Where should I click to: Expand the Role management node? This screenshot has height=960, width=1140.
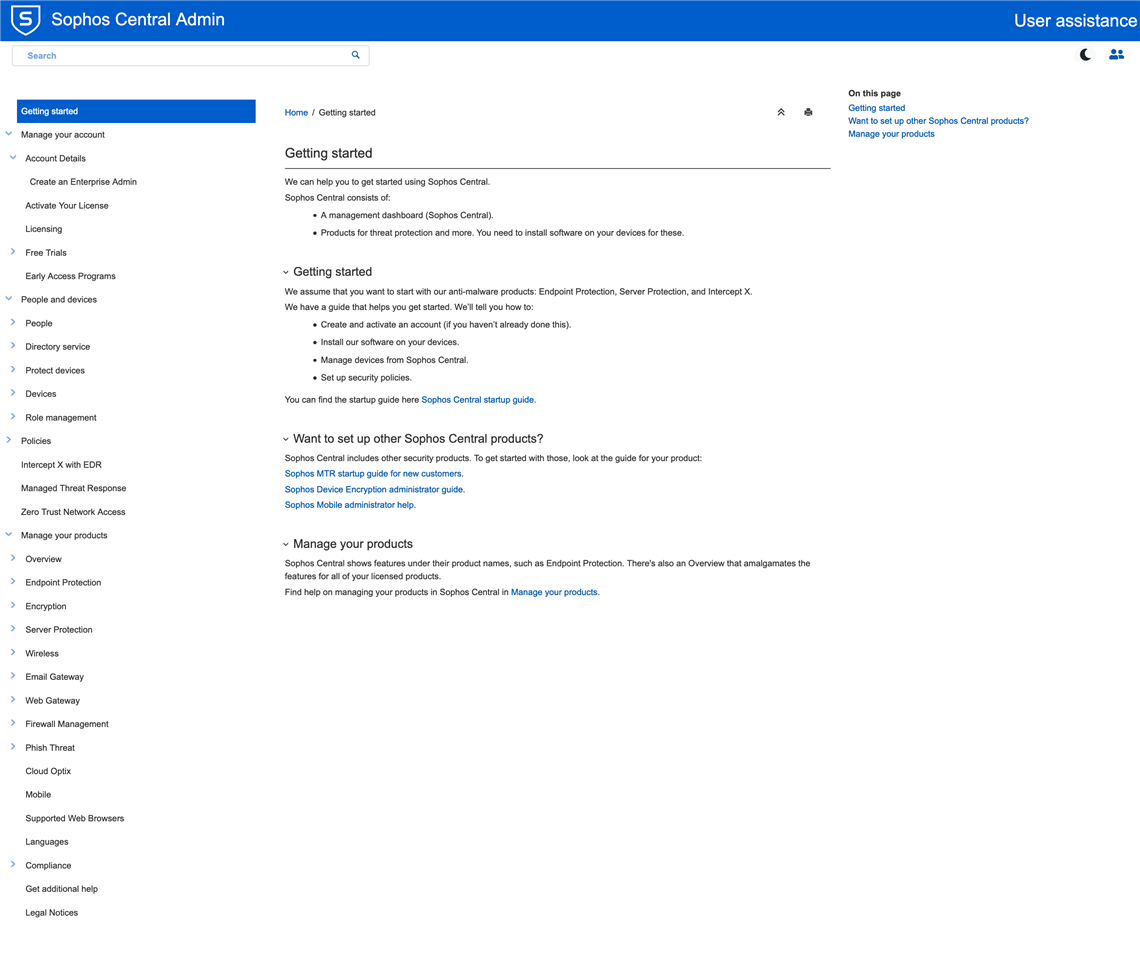pyautogui.click(x=13, y=417)
